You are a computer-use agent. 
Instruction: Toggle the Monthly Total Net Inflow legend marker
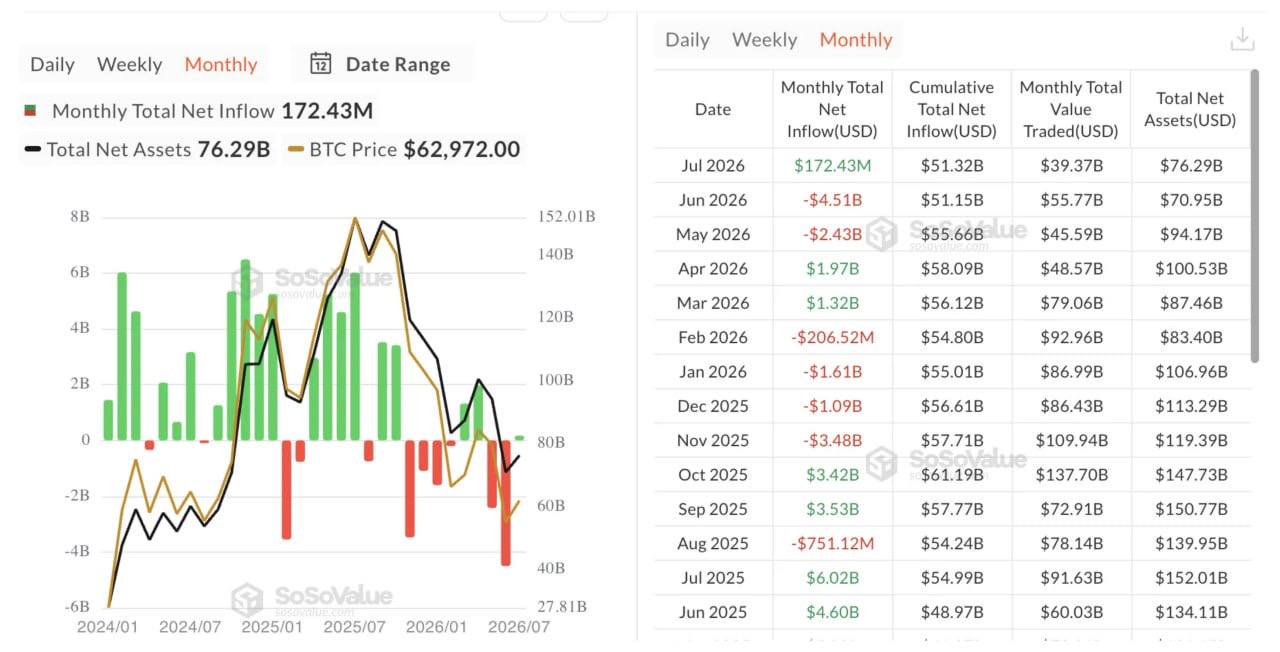coord(30,111)
